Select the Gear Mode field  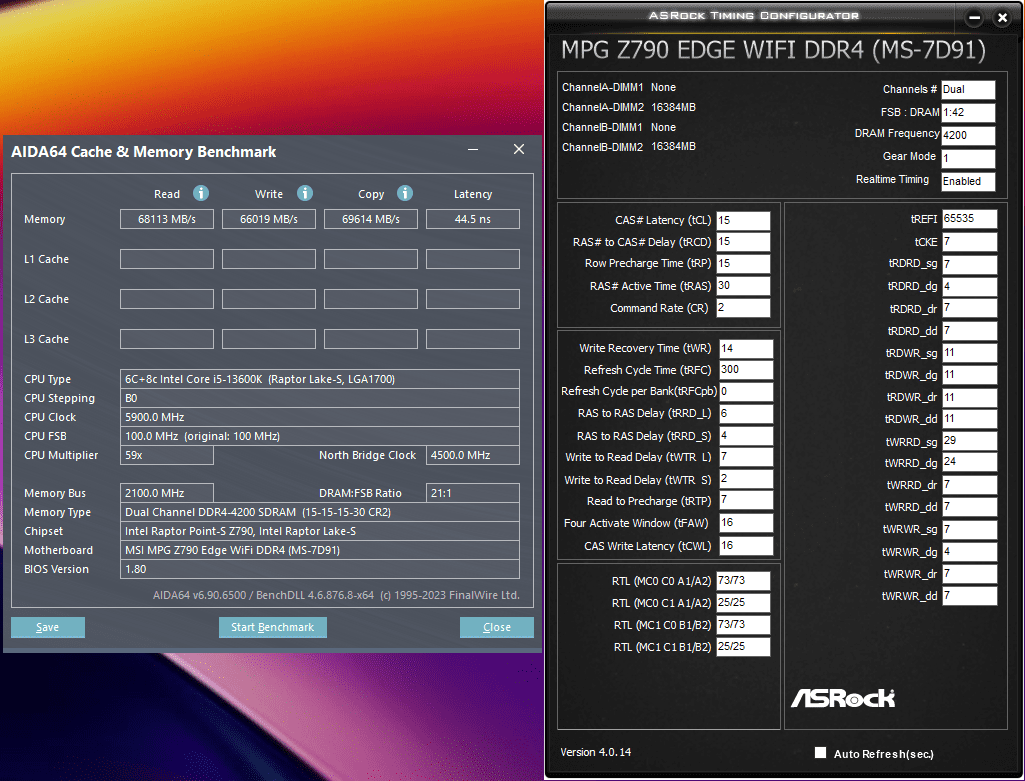[x=968, y=158]
